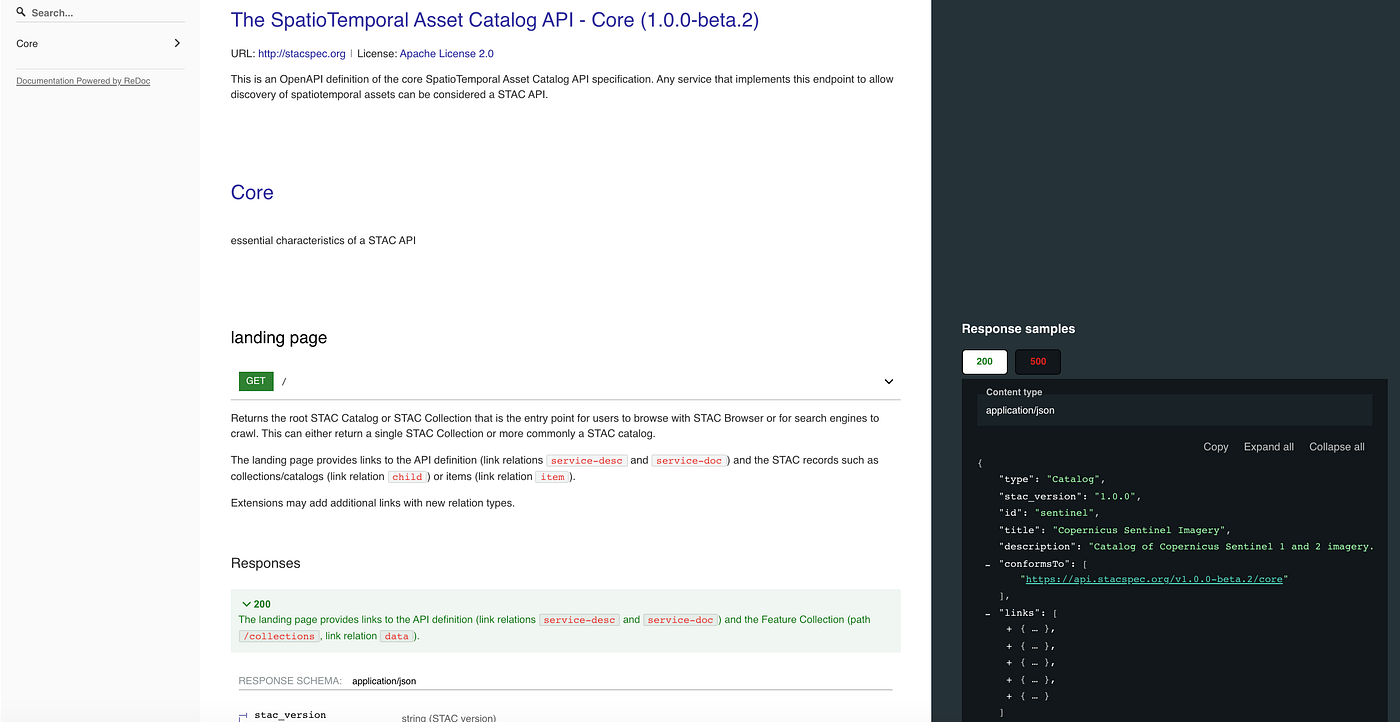The width and height of the screenshot is (1400, 722).
Task: Click the stac_version schema property
Action: pos(290,716)
